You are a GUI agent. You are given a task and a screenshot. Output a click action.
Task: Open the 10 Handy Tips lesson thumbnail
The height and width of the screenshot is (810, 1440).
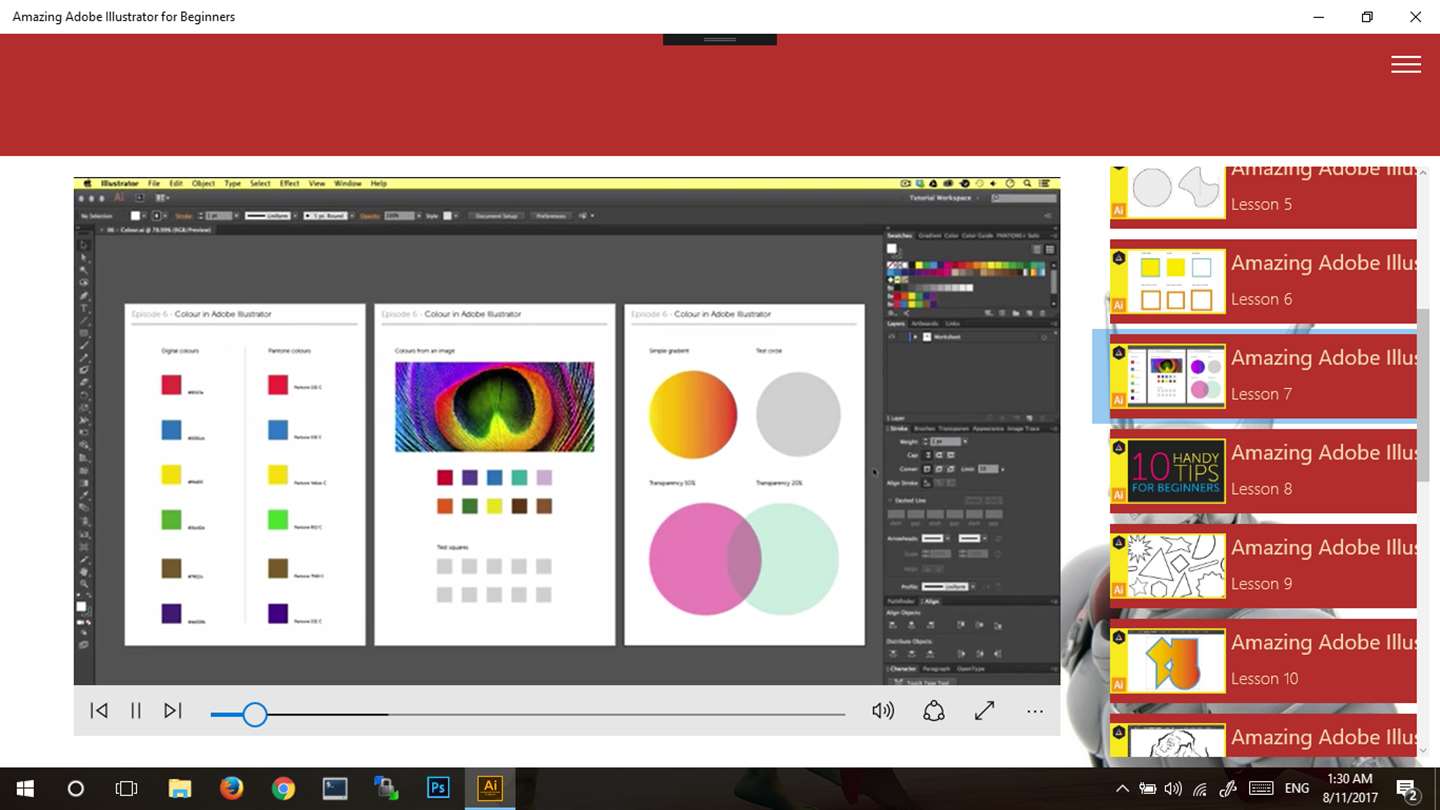tap(1168, 471)
